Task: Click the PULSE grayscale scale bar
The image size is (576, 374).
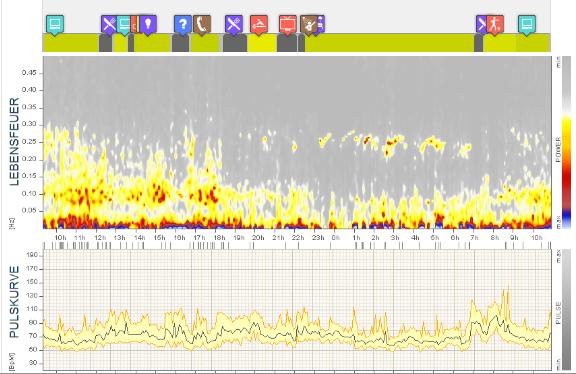Action: [566, 309]
